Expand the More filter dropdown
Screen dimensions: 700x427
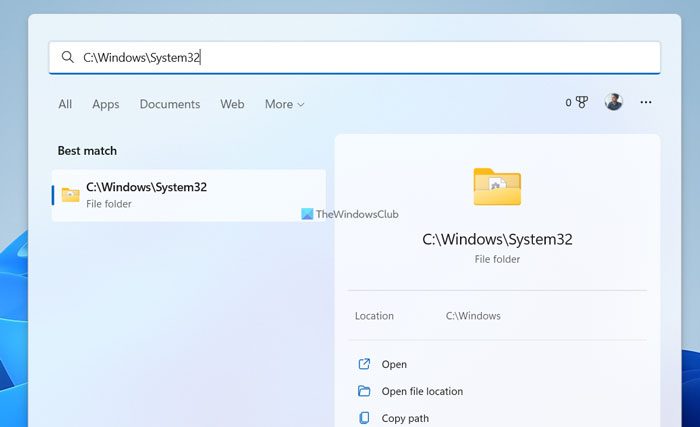285,104
